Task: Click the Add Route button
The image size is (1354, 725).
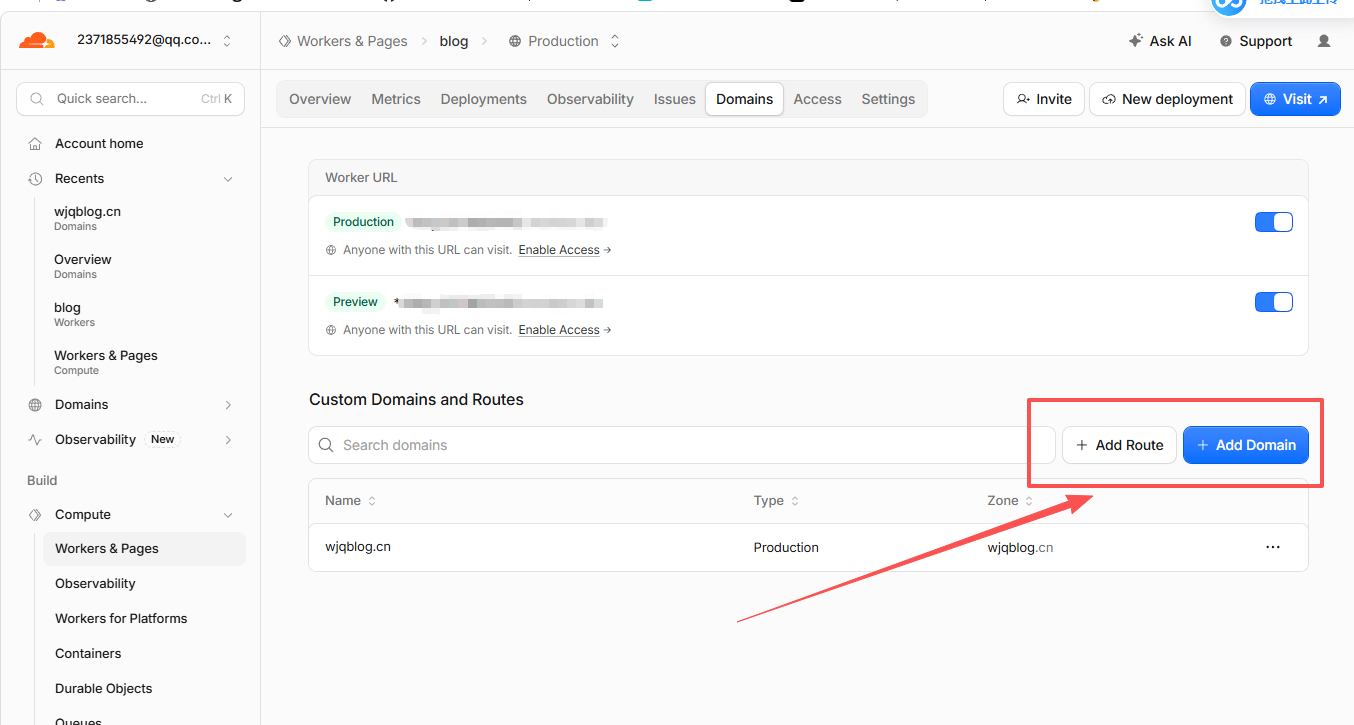Action: [1119, 445]
